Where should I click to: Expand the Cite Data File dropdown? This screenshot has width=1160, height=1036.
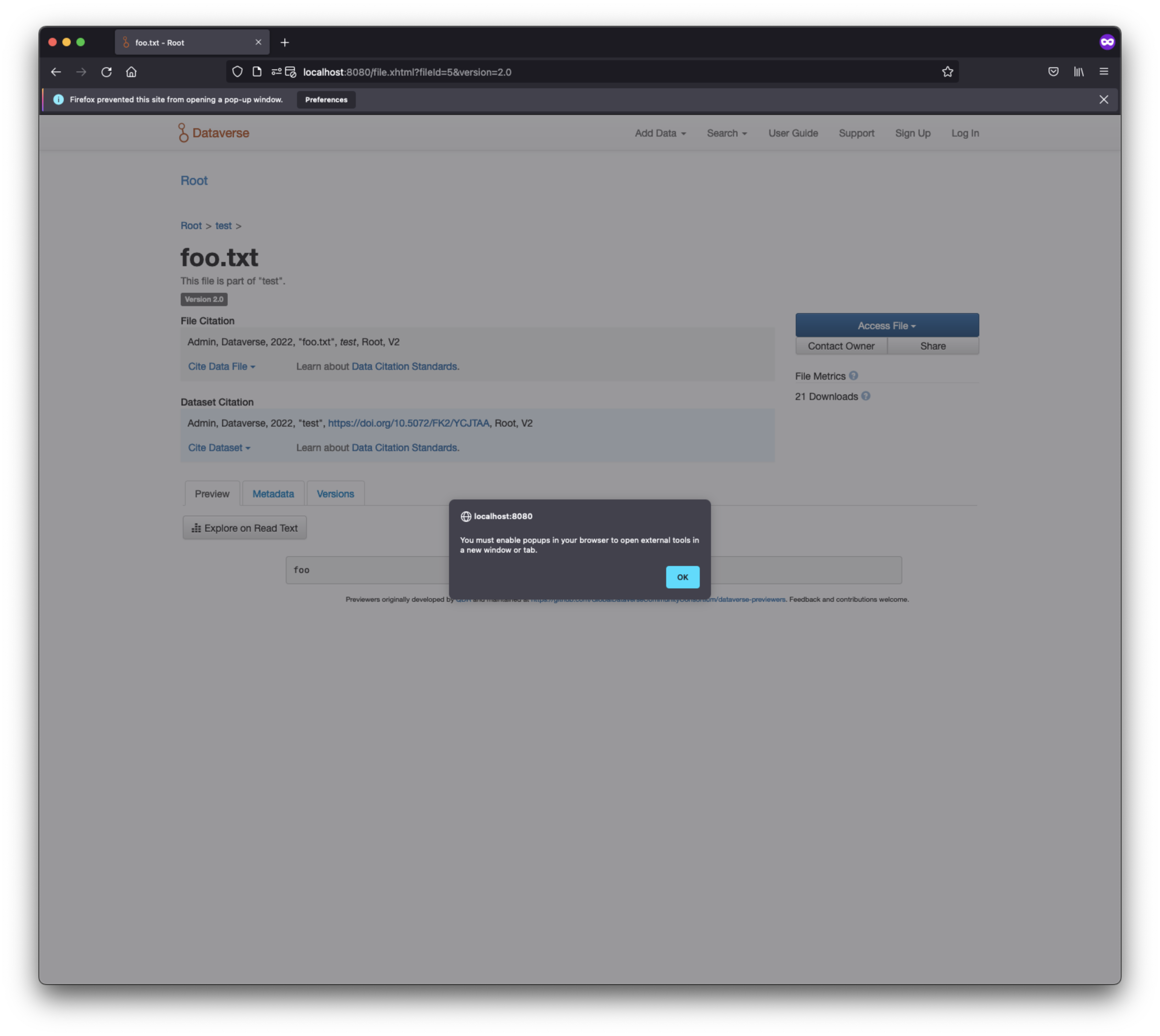tap(221, 367)
